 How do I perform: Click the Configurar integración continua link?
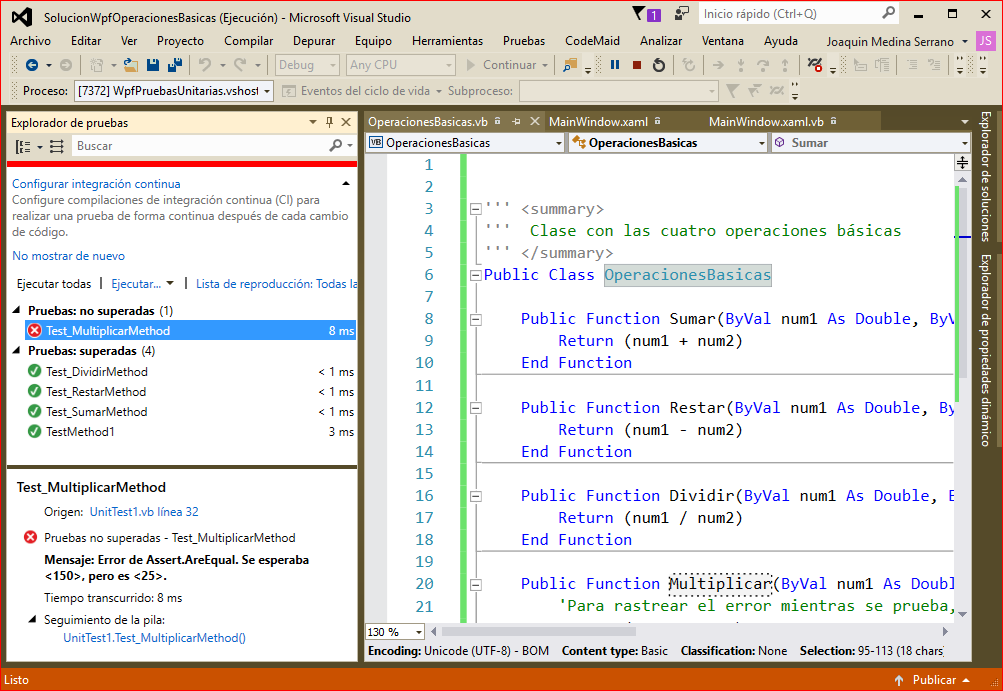96,184
